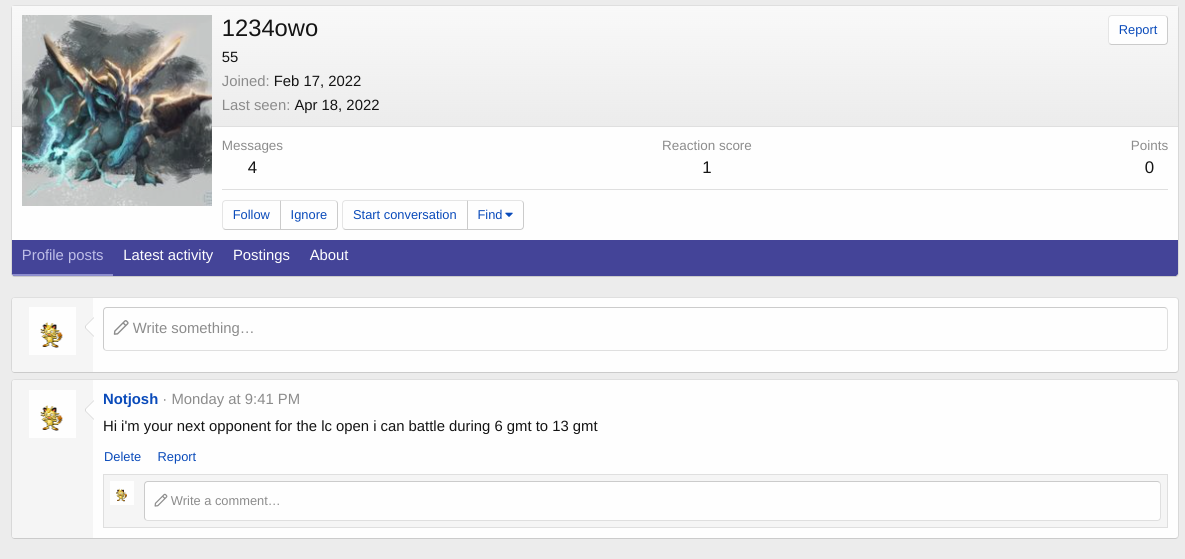Click the Report link under Notjosh's post
Image resolution: width=1185 pixels, height=559 pixels.
(176, 457)
